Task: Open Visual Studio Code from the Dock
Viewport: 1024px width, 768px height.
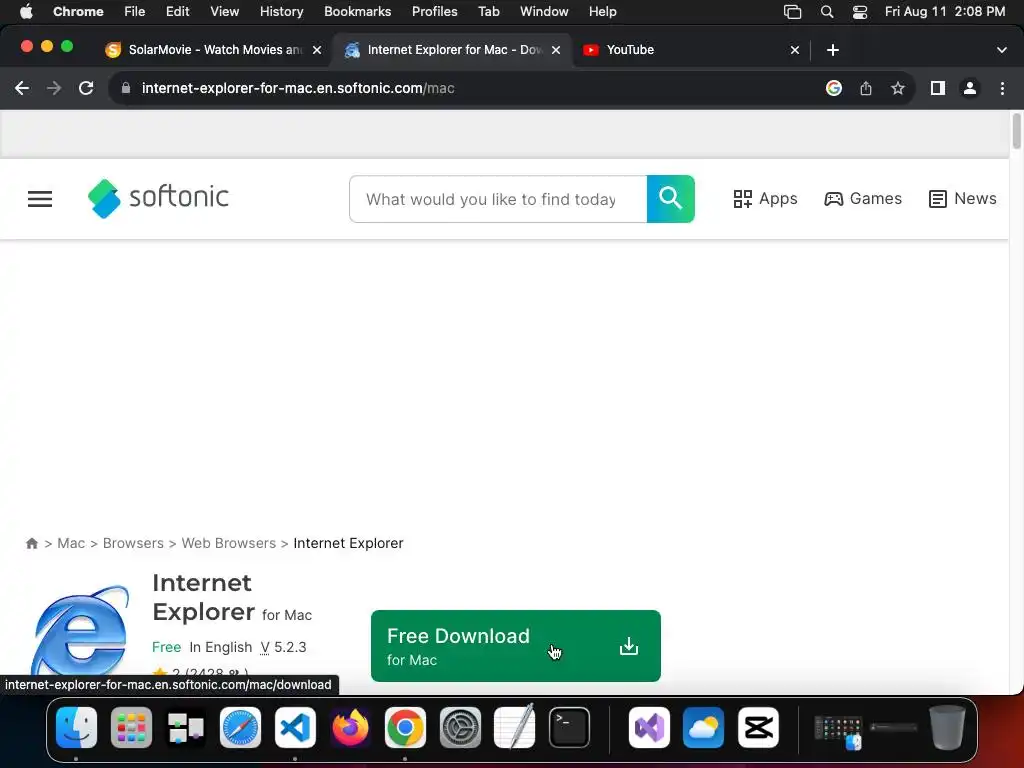Action: (x=295, y=727)
